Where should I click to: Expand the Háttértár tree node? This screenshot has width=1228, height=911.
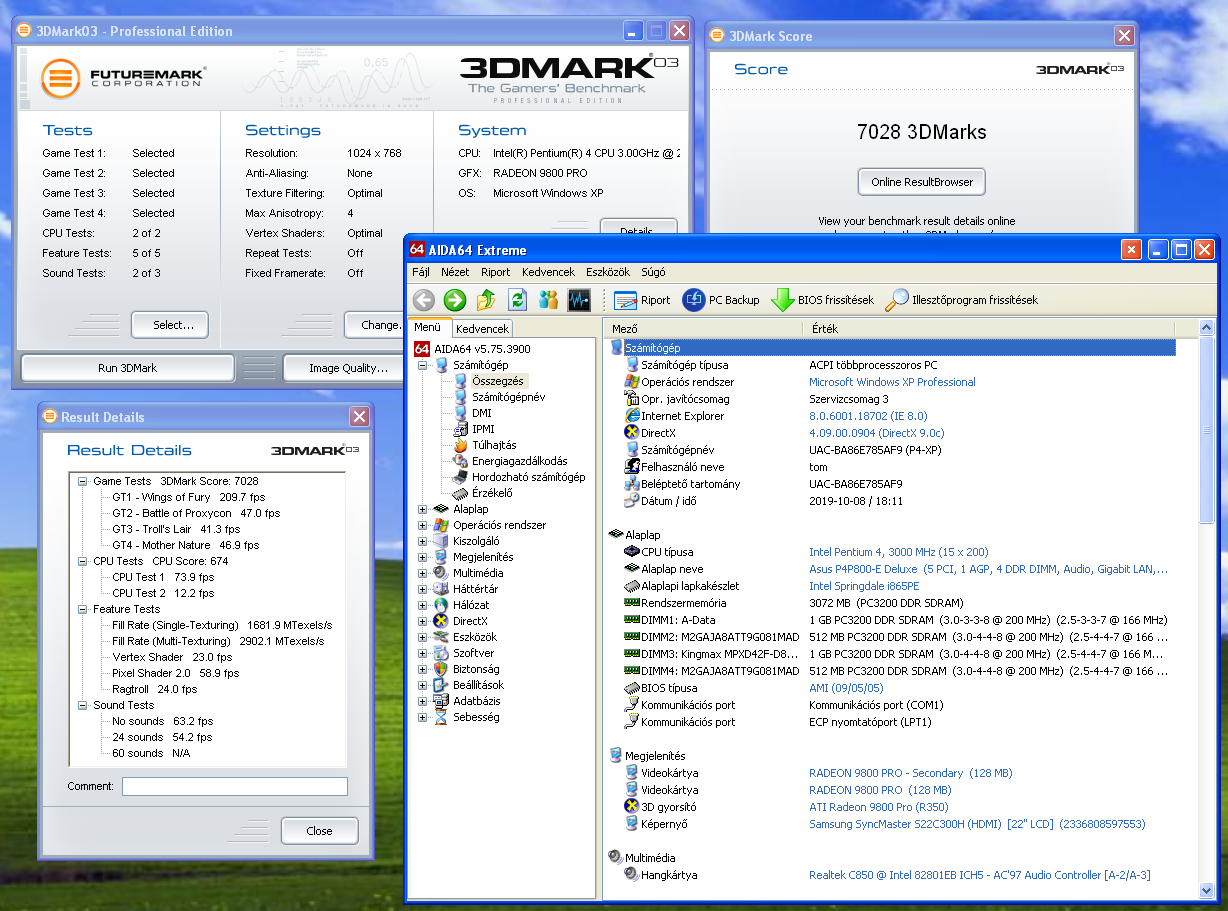[x=422, y=589]
